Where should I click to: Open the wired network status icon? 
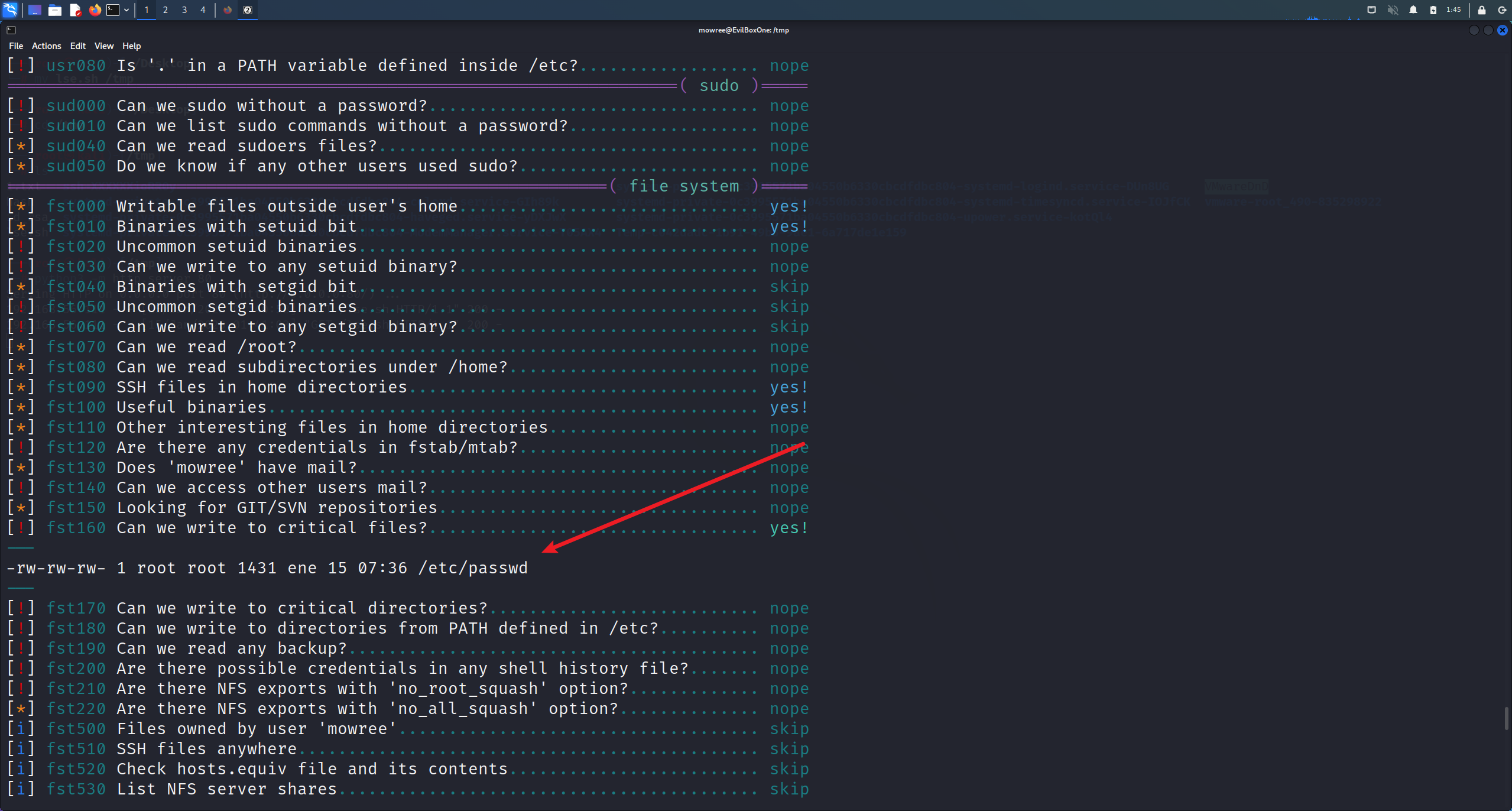(x=1372, y=10)
